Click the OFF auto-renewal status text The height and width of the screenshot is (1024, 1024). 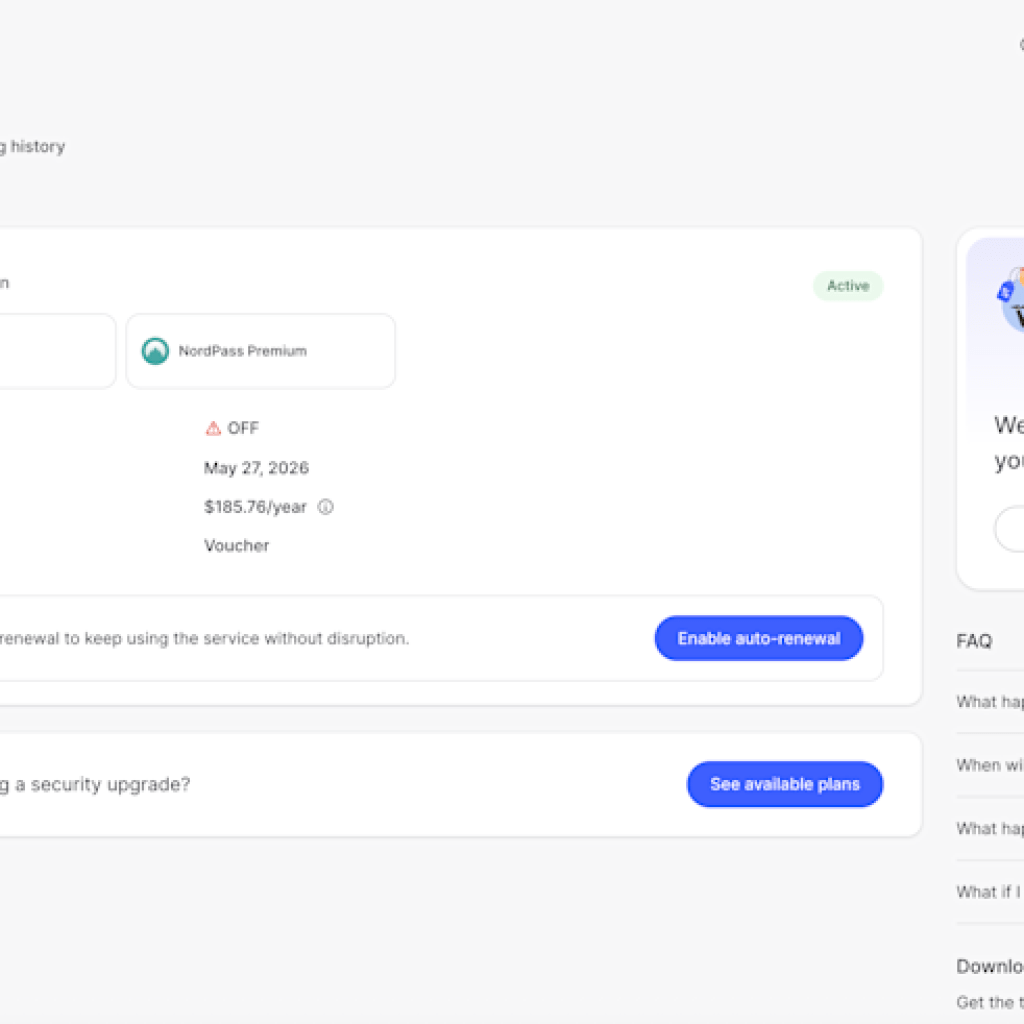(243, 428)
